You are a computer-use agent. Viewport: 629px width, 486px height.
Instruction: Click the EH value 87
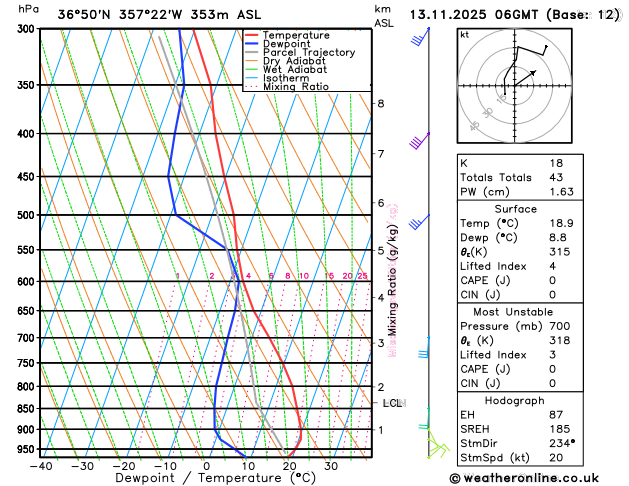tap(556, 415)
